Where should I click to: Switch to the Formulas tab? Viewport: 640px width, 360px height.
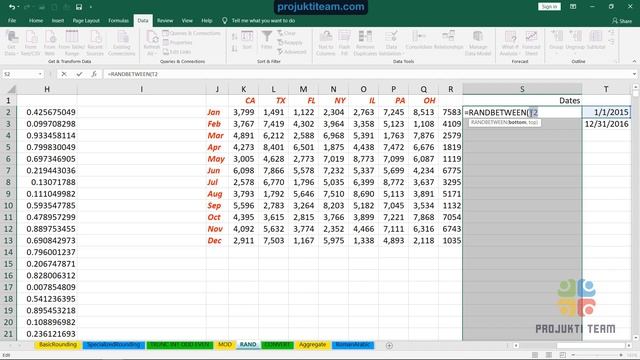[x=118, y=20]
